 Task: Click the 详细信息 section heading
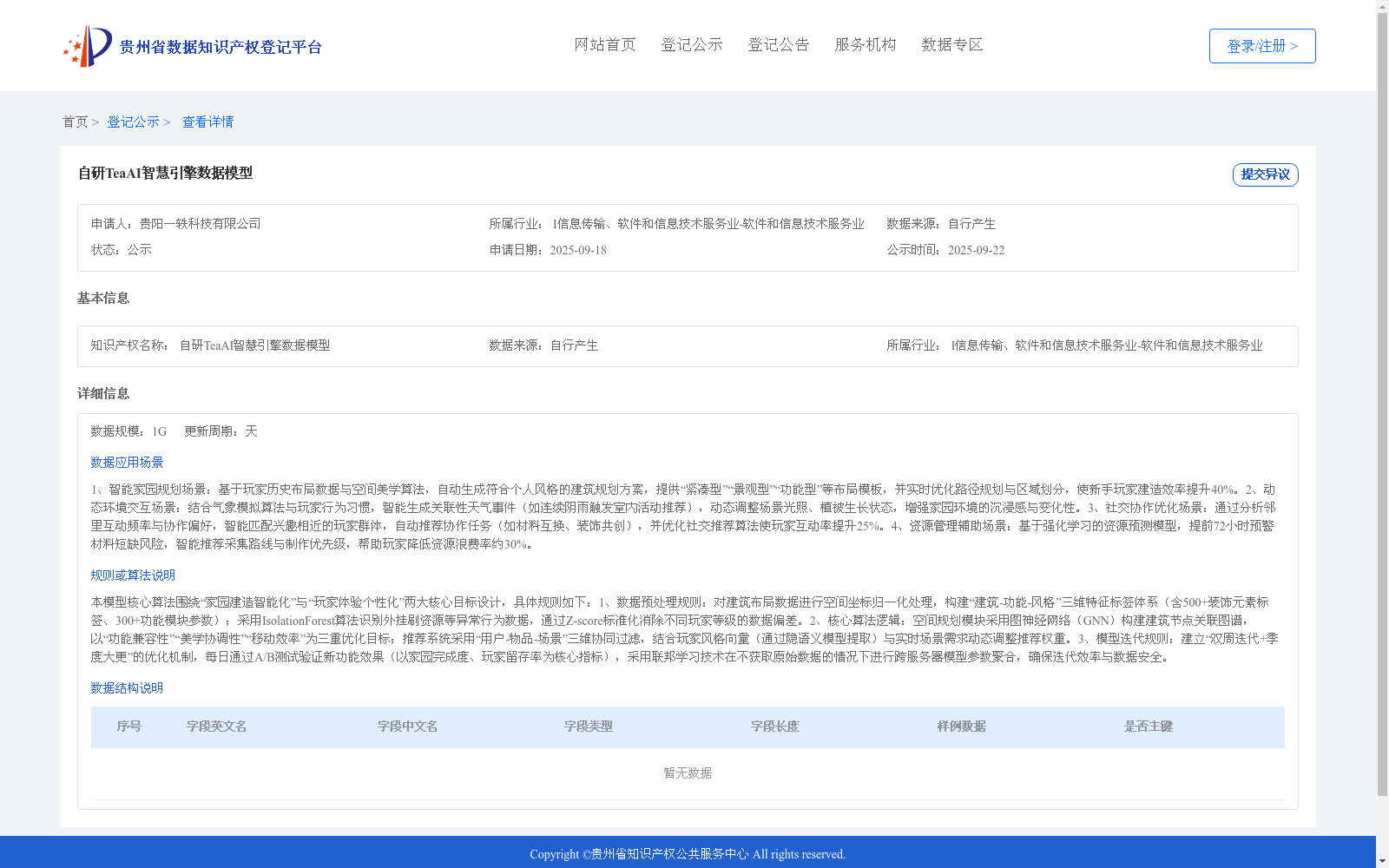[103, 394]
